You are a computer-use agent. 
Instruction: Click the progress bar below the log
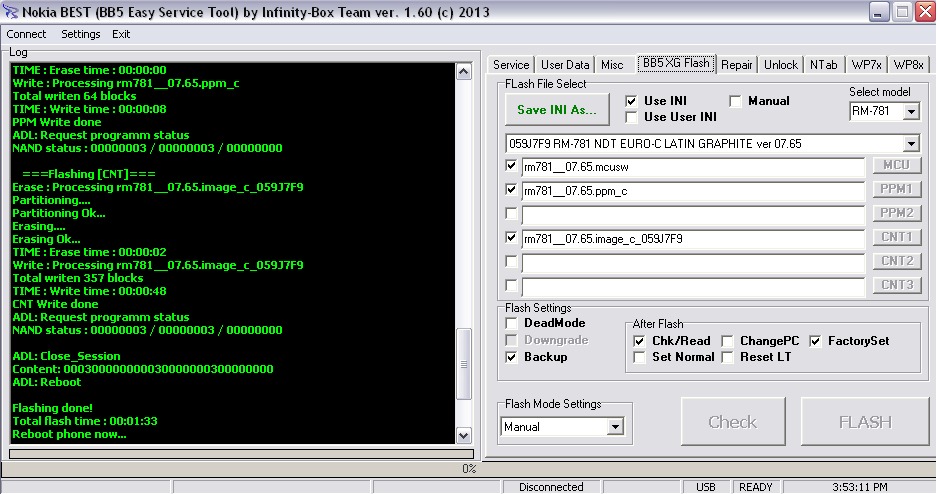point(241,455)
